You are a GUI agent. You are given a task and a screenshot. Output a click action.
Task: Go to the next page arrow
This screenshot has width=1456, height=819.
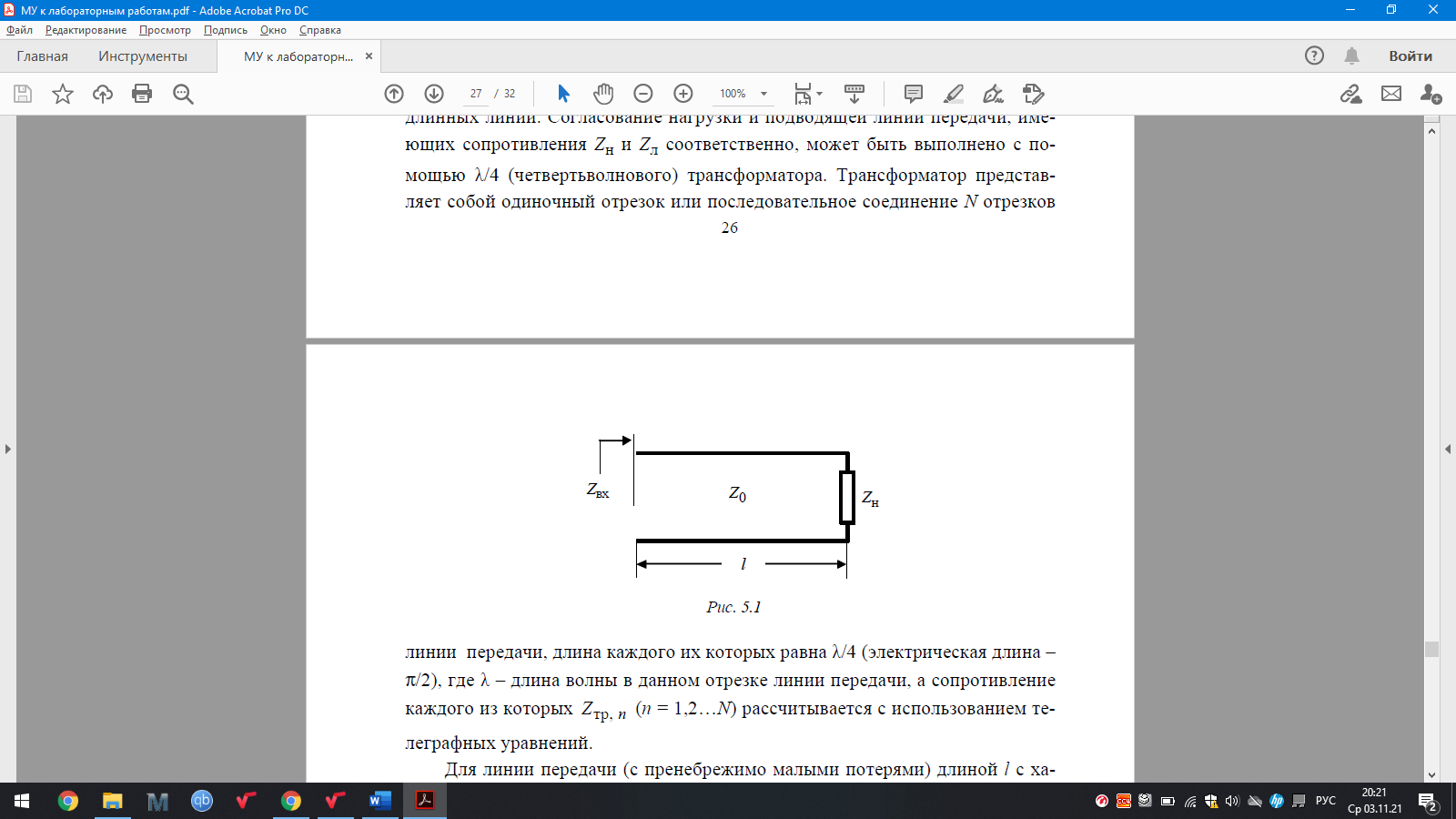434,94
